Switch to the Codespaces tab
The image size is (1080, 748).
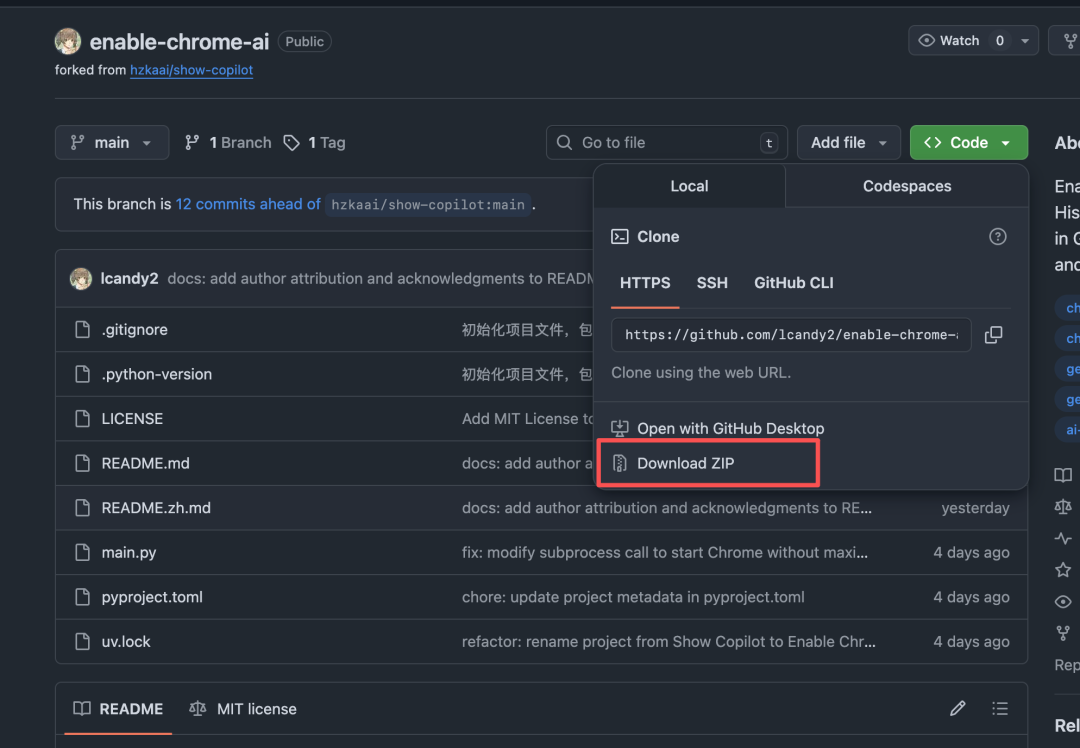905,185
